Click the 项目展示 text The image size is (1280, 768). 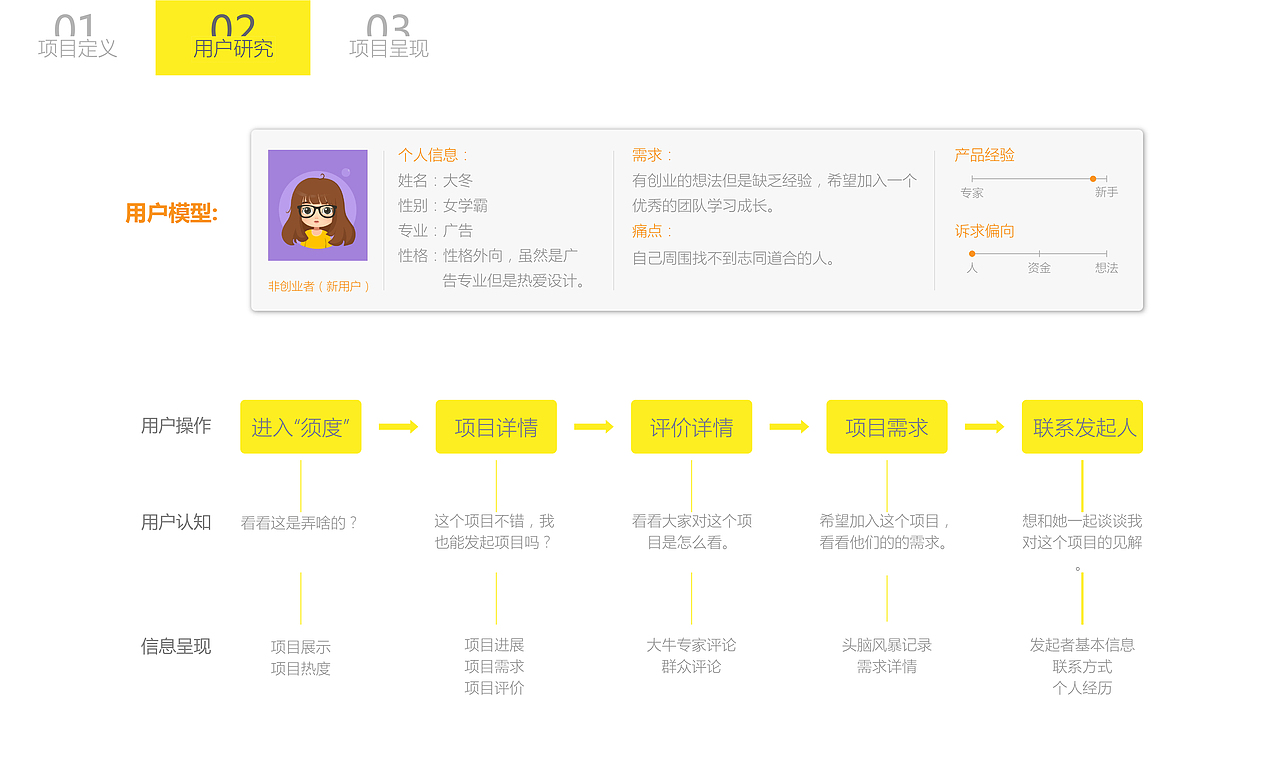pyautogui.click(x=300, y=647)
